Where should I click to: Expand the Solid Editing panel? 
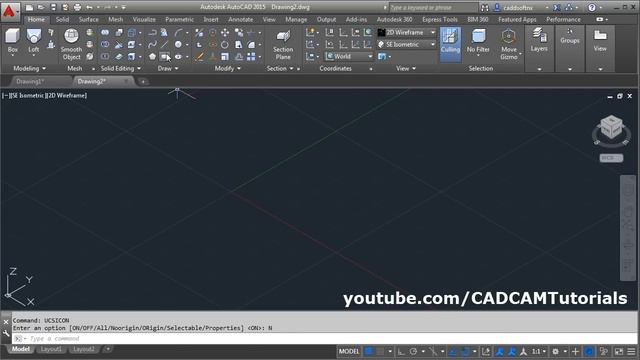121,68
